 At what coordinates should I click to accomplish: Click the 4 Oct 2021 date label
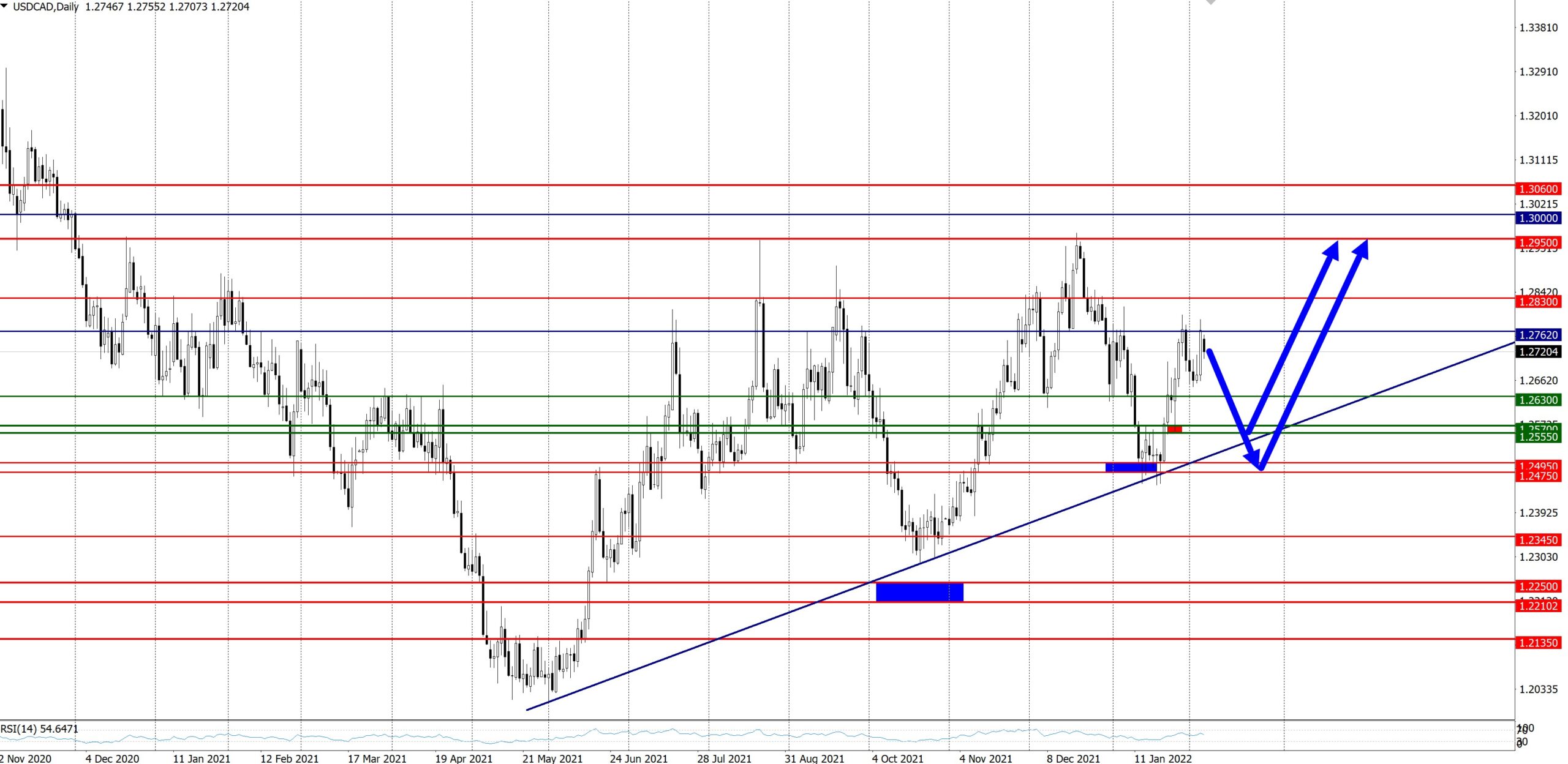click(897, 758)
